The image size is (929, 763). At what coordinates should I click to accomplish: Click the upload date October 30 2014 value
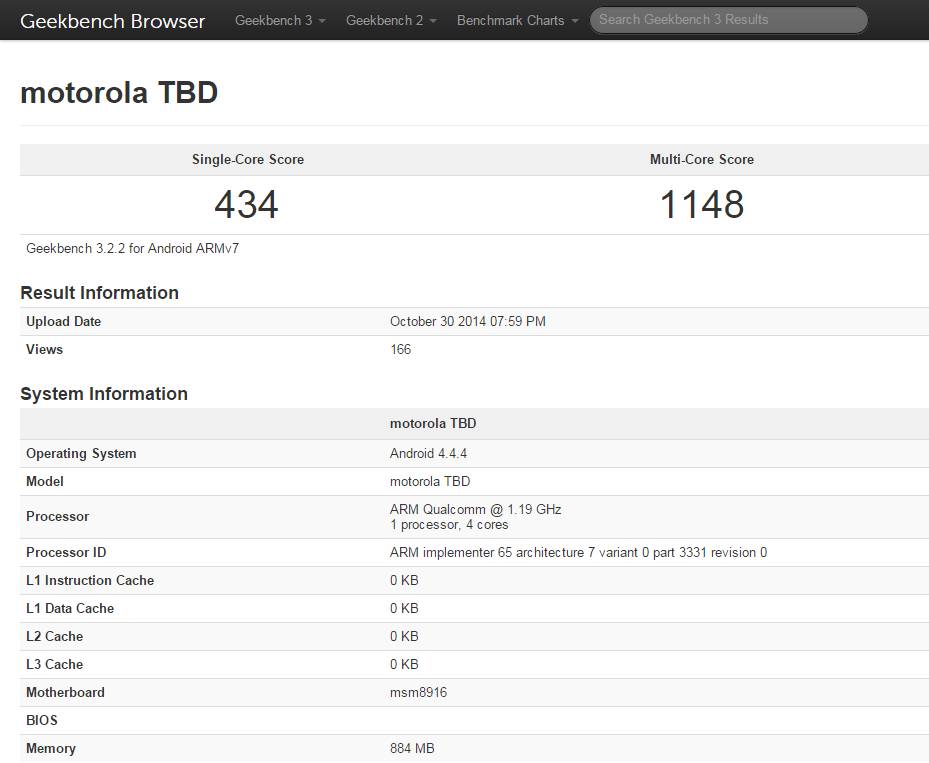click(467, 322)
